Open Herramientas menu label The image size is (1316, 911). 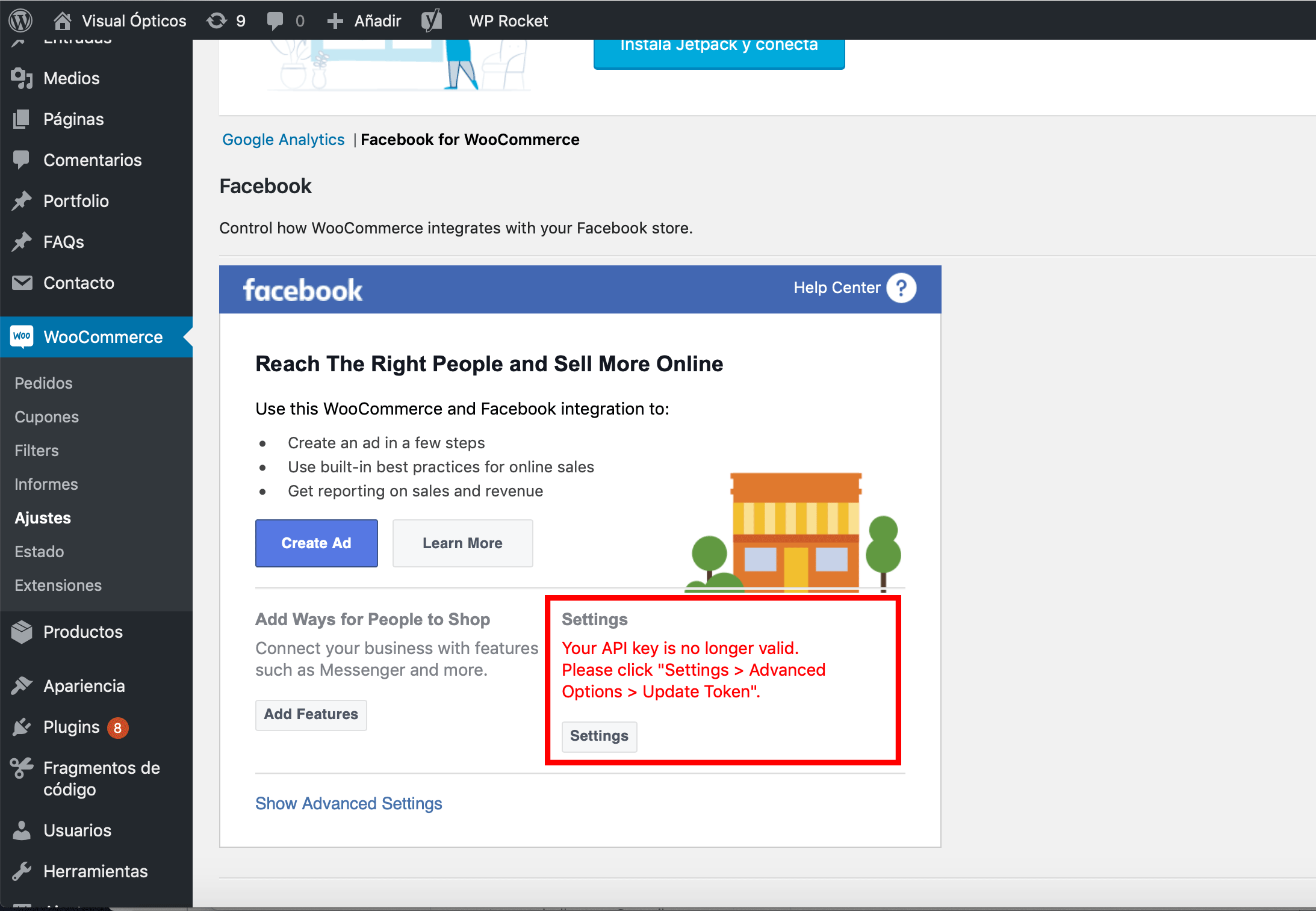96,871
